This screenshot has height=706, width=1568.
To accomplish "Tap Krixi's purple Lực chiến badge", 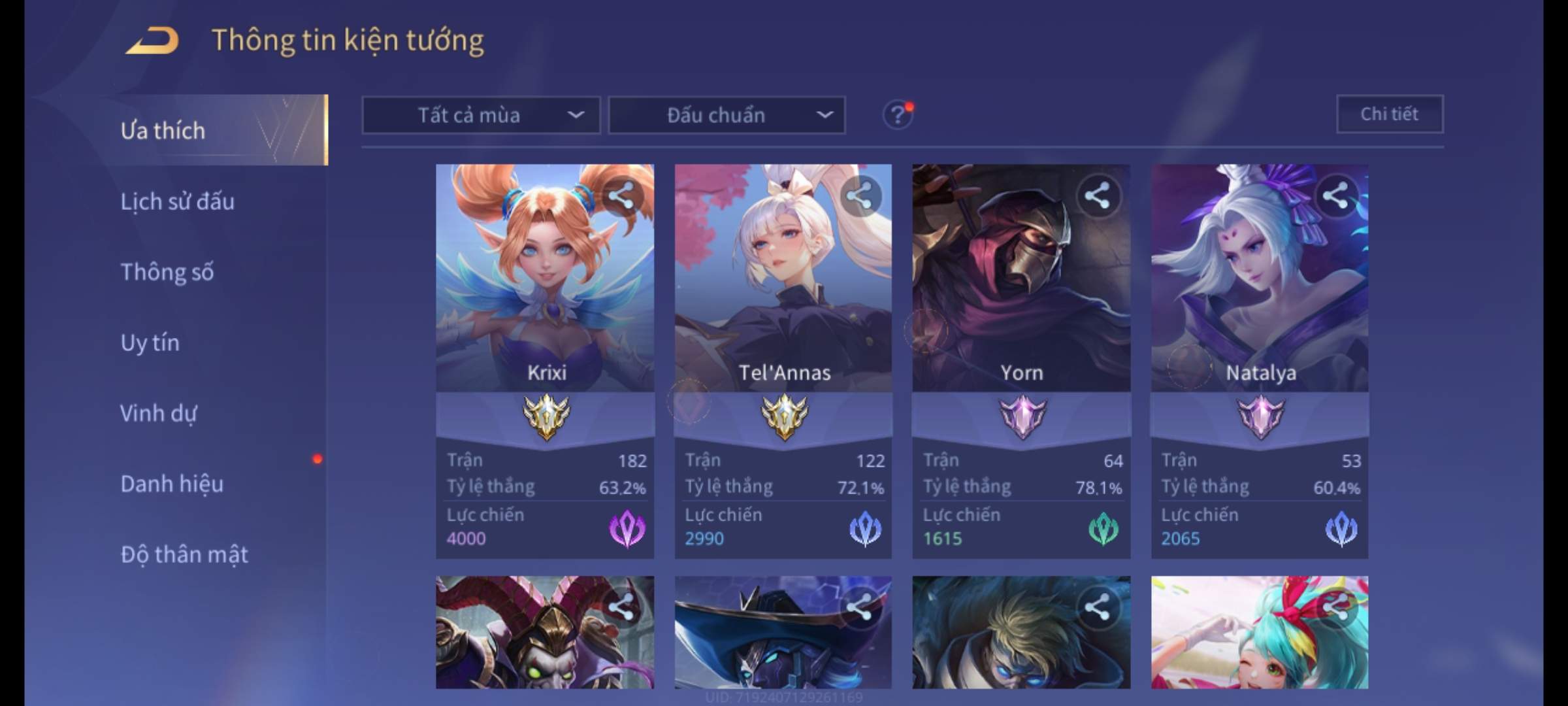I will (x=627, y=529).
